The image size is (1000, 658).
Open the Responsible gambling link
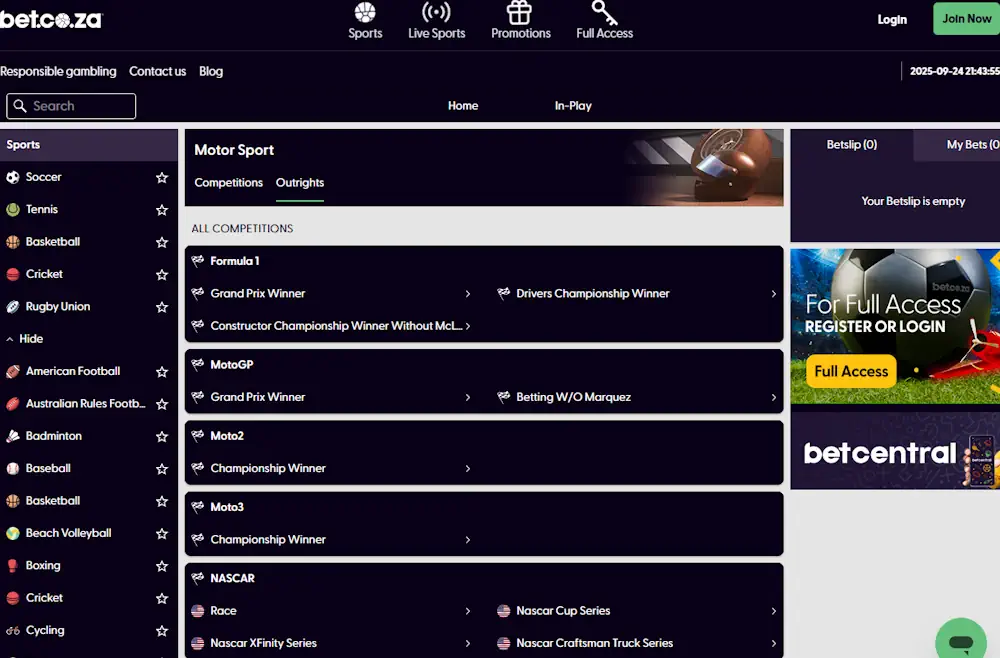[58, 72]
